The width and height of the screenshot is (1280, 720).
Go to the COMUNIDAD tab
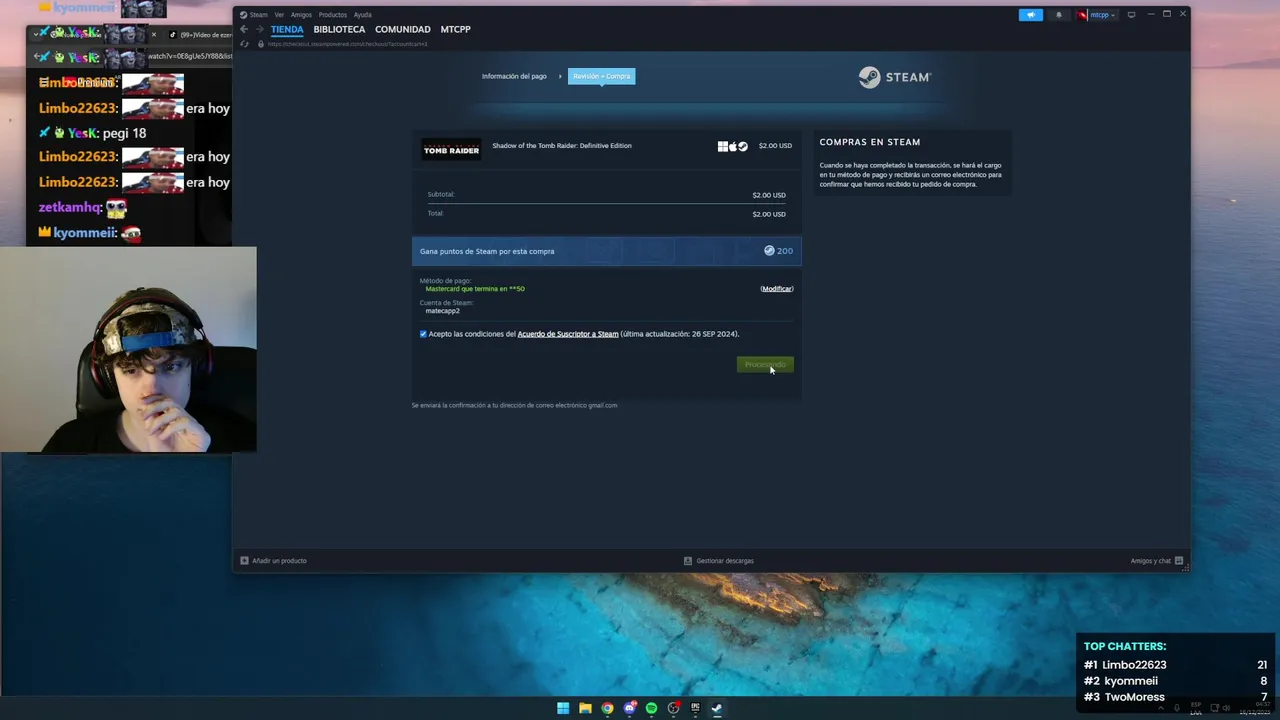[x=402, y=29]
